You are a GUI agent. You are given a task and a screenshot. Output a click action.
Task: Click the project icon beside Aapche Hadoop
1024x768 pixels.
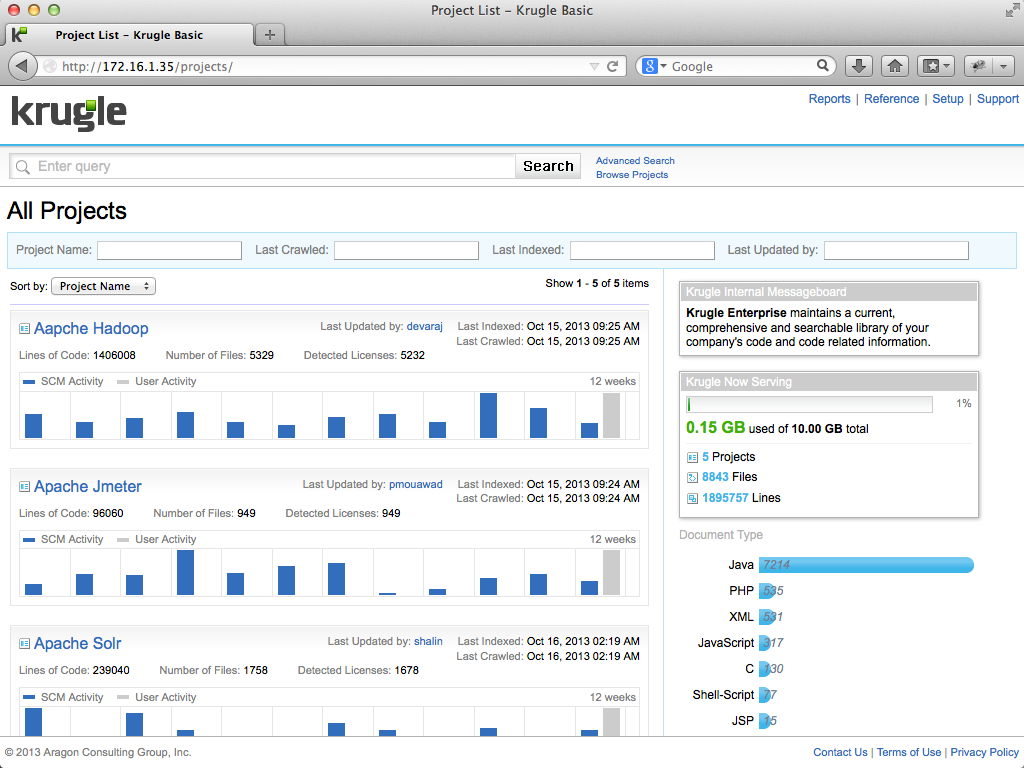[24, 328]
